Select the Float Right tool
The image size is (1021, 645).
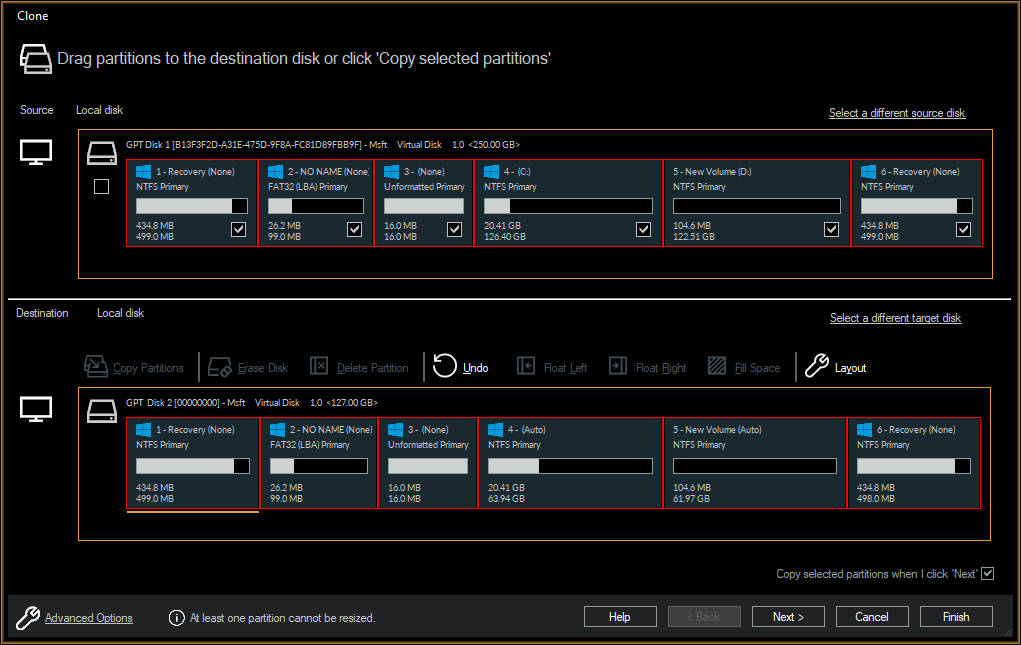point(620,366)
